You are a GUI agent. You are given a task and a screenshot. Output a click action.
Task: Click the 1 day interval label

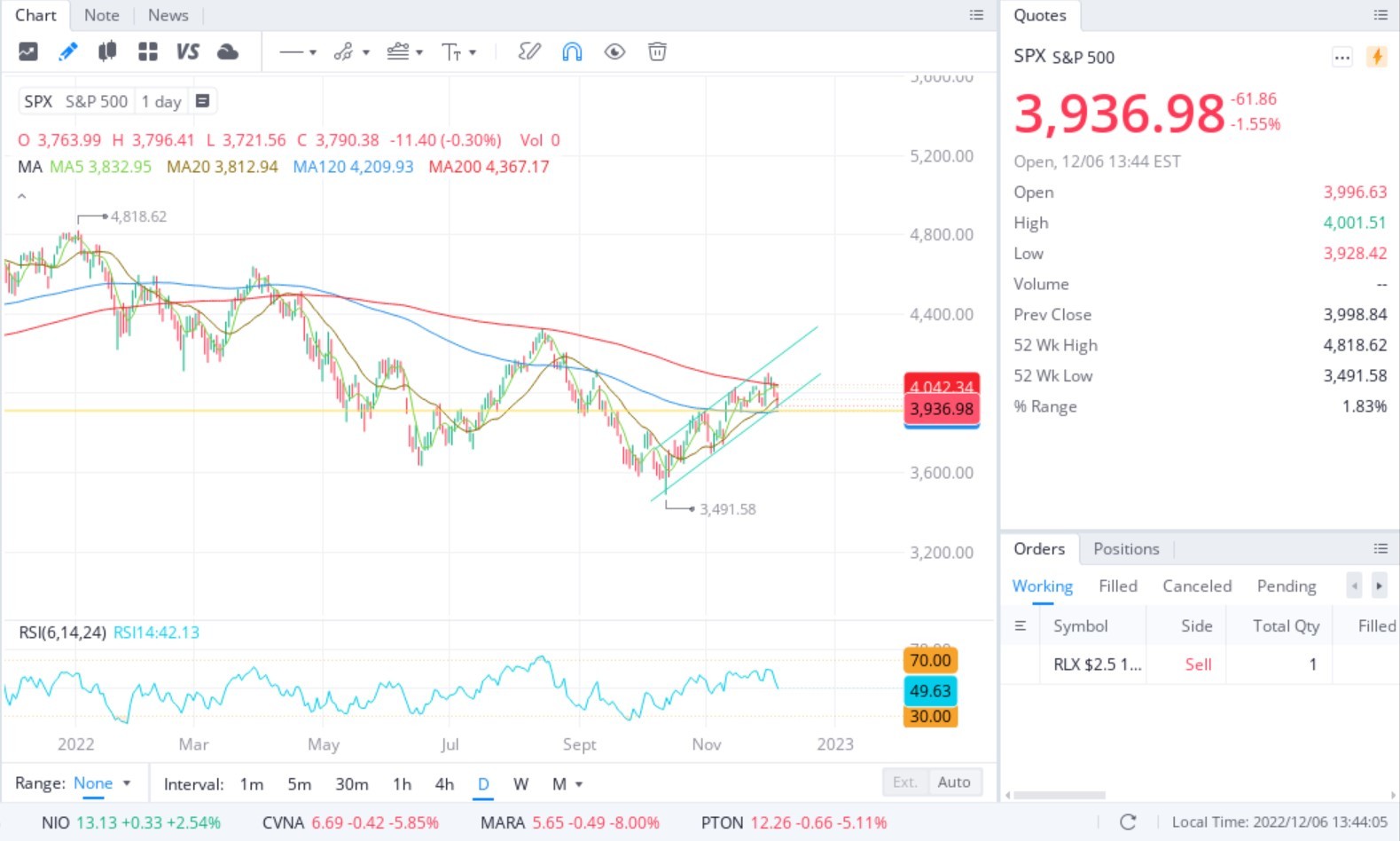pos(161,101)
